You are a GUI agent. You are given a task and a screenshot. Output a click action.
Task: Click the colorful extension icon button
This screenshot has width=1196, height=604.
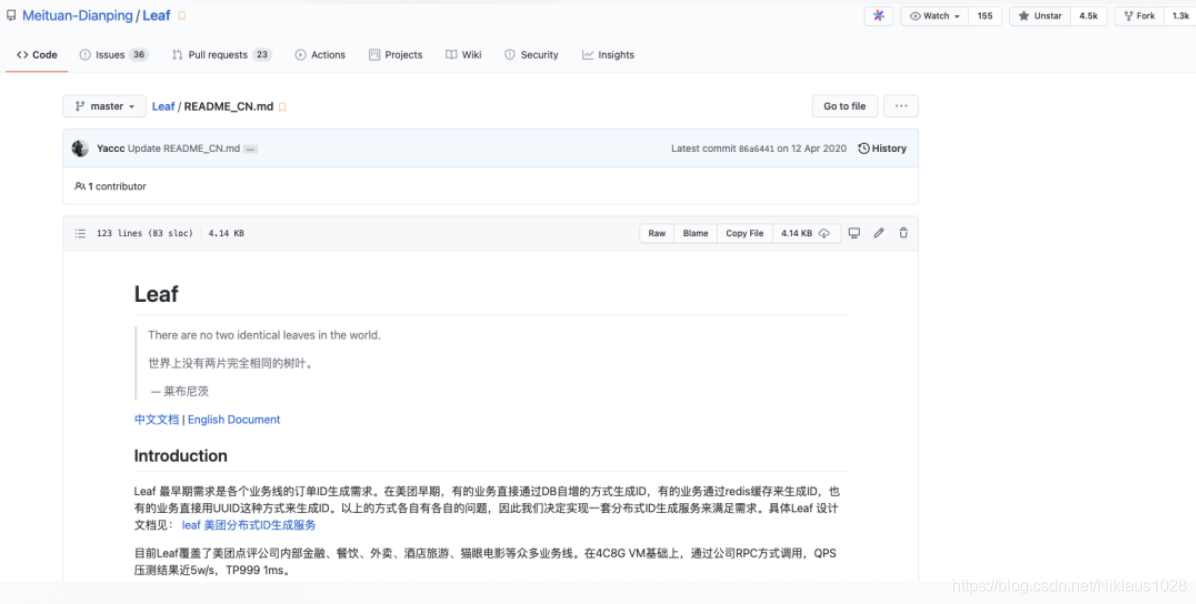pos(879,16)
